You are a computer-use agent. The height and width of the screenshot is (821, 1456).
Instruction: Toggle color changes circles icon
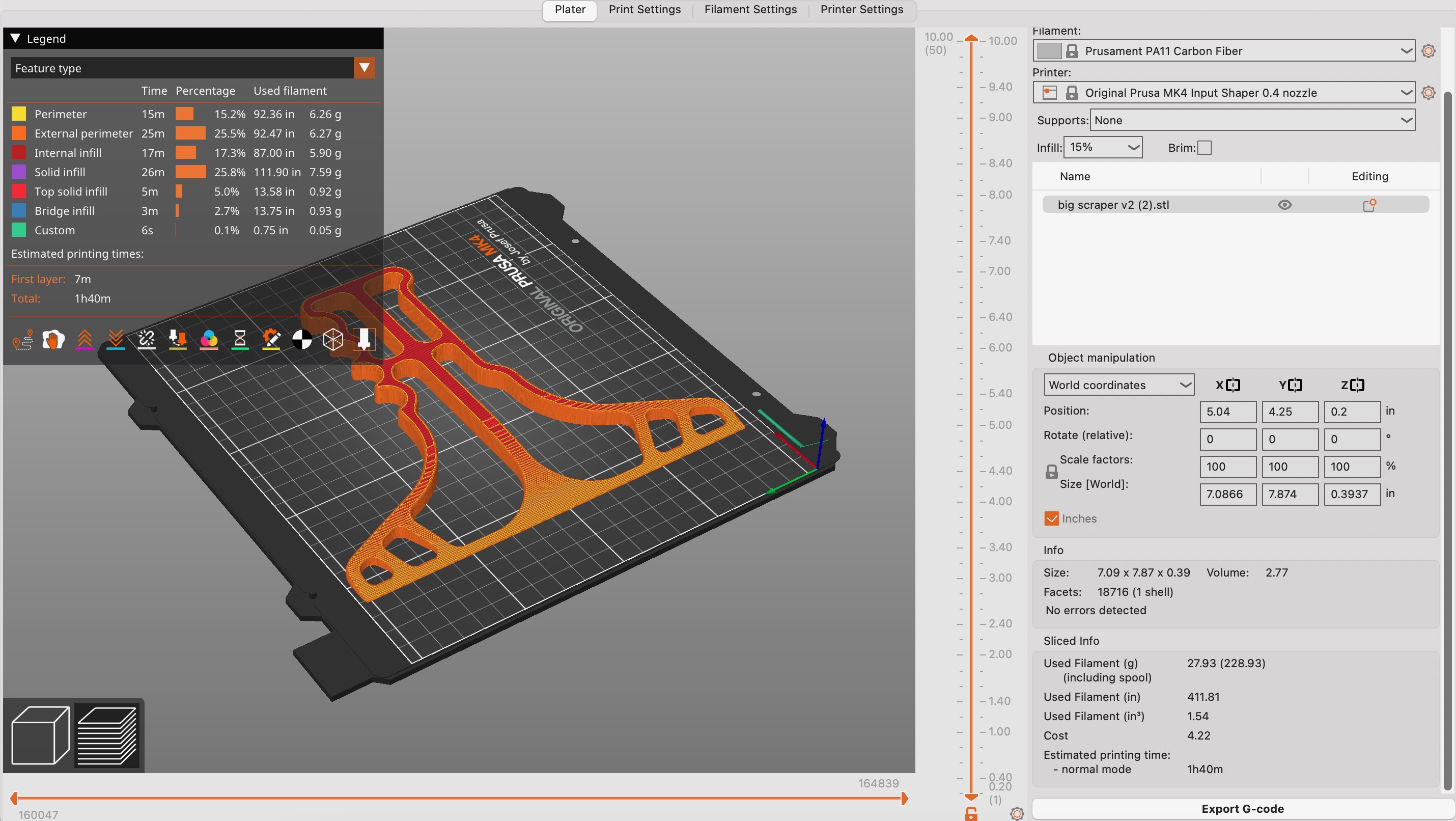pyautogui.click(x=209, y=340)
